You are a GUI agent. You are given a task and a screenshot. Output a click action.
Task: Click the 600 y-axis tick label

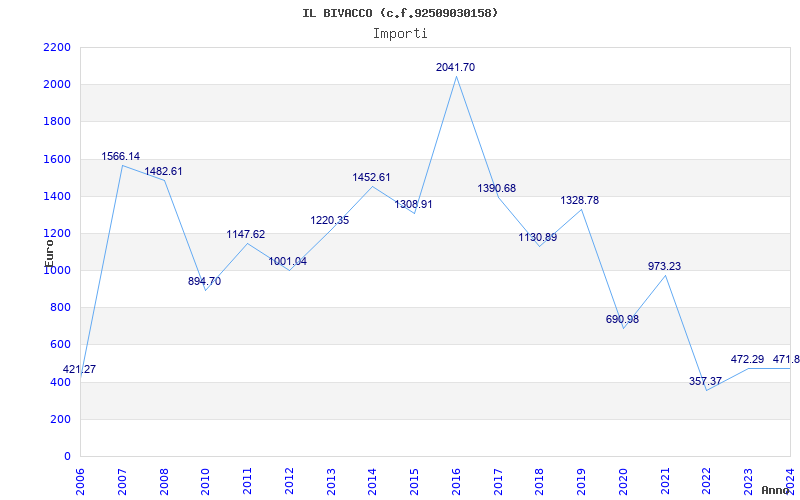click(60, 345)
